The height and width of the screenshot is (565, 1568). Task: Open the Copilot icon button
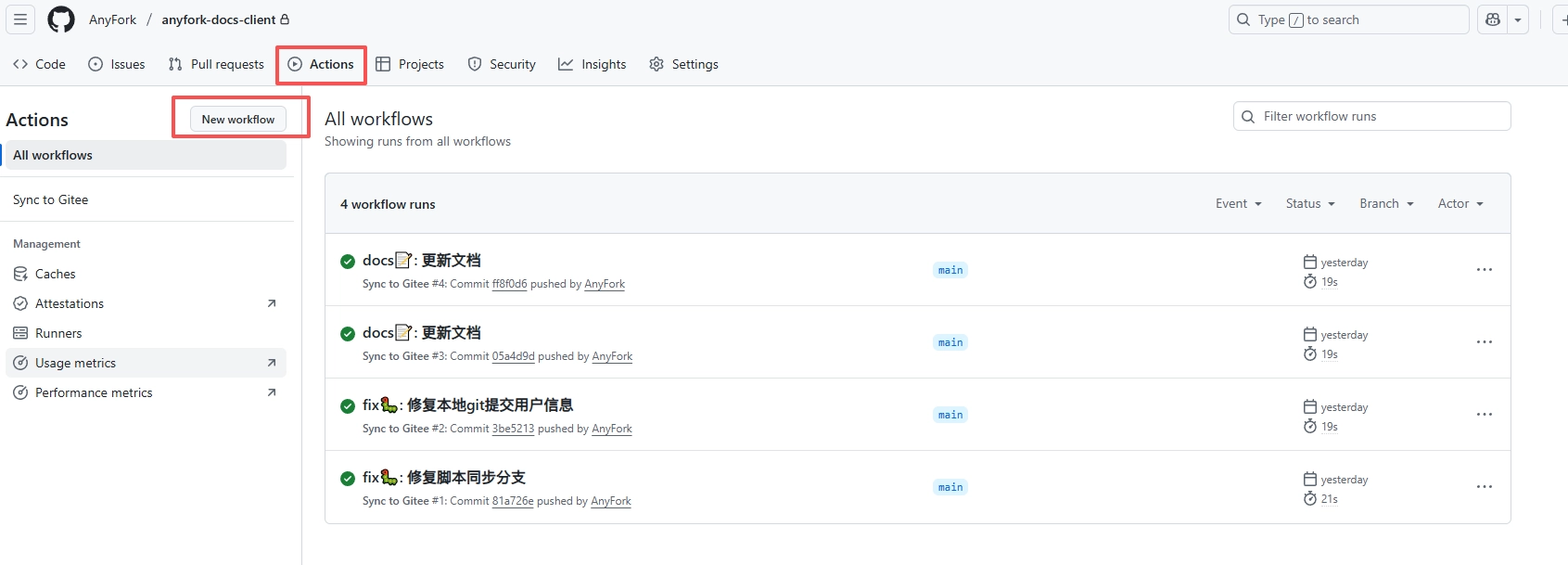(x=1493, y=19)
